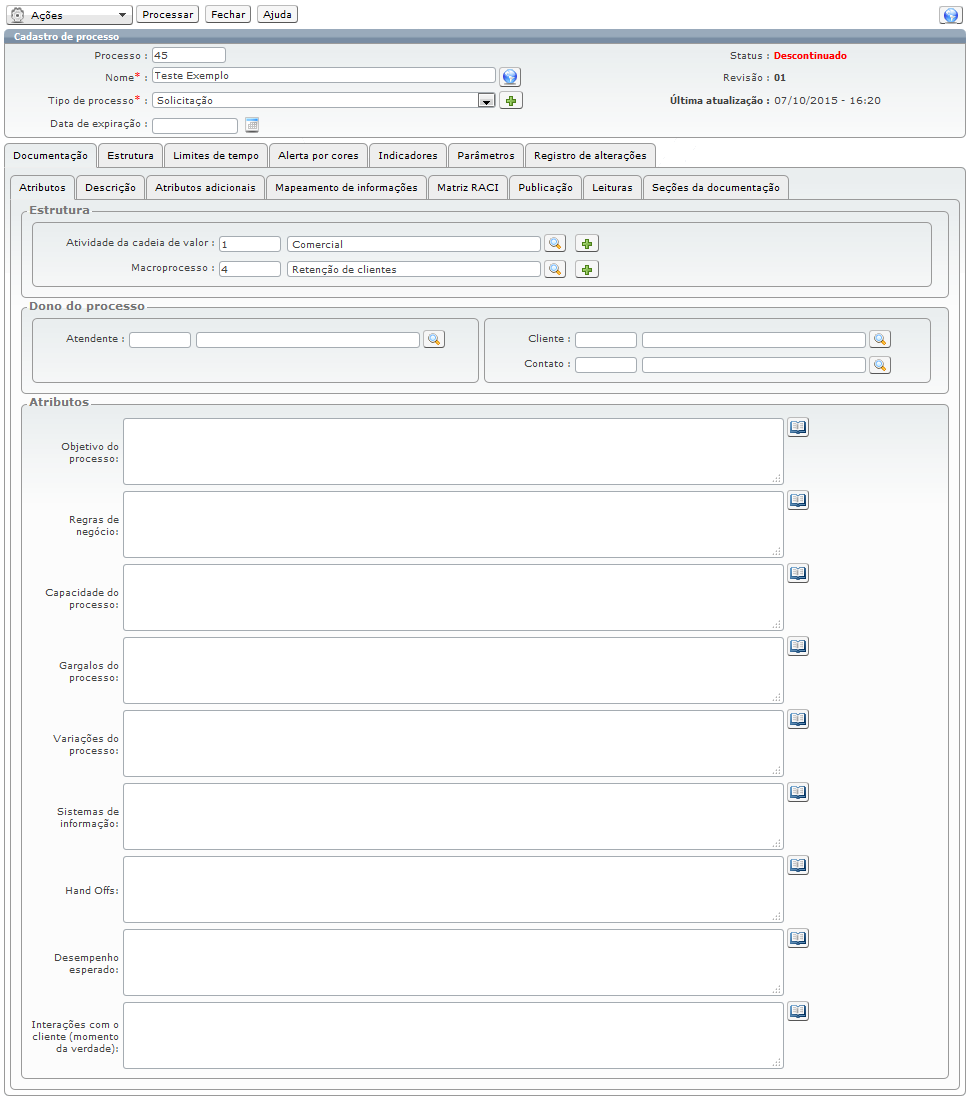Click the Atendente magnifier search icon

coord(434,340)
